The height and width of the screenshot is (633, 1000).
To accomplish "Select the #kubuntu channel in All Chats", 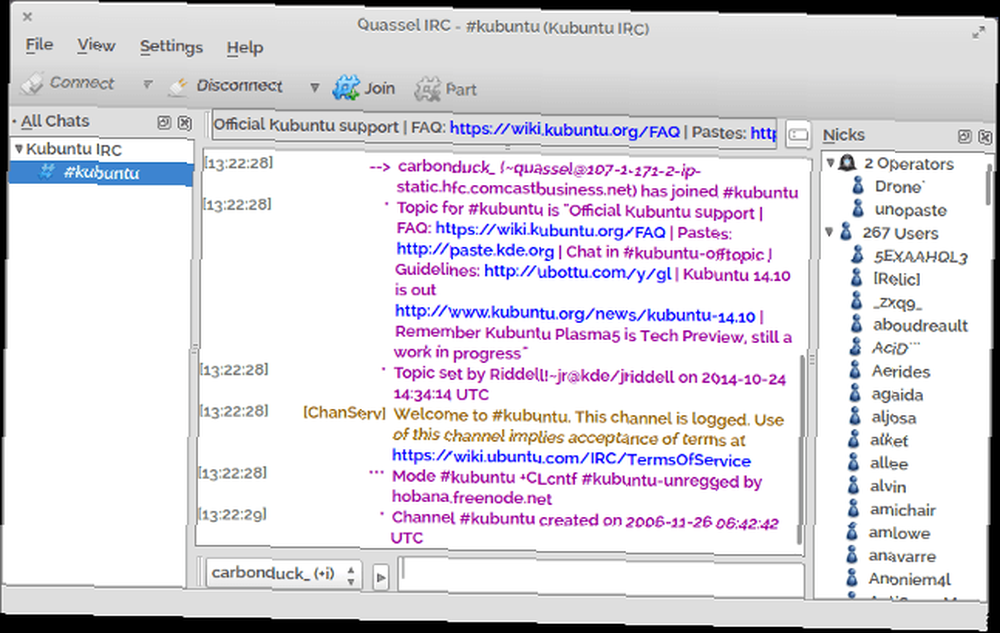I will point(101,173).
